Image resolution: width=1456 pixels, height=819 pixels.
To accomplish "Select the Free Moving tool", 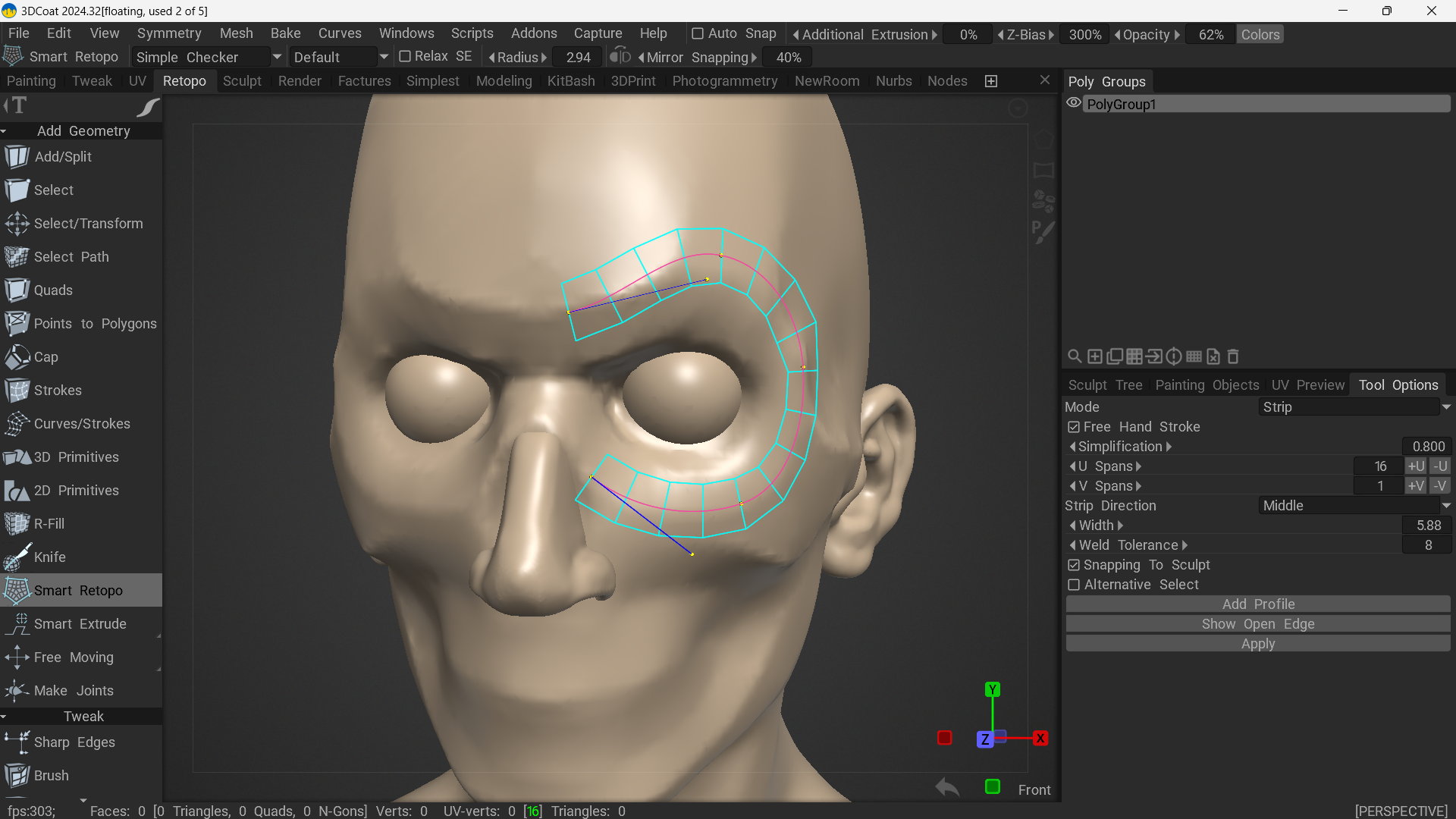I will point(74,657).
